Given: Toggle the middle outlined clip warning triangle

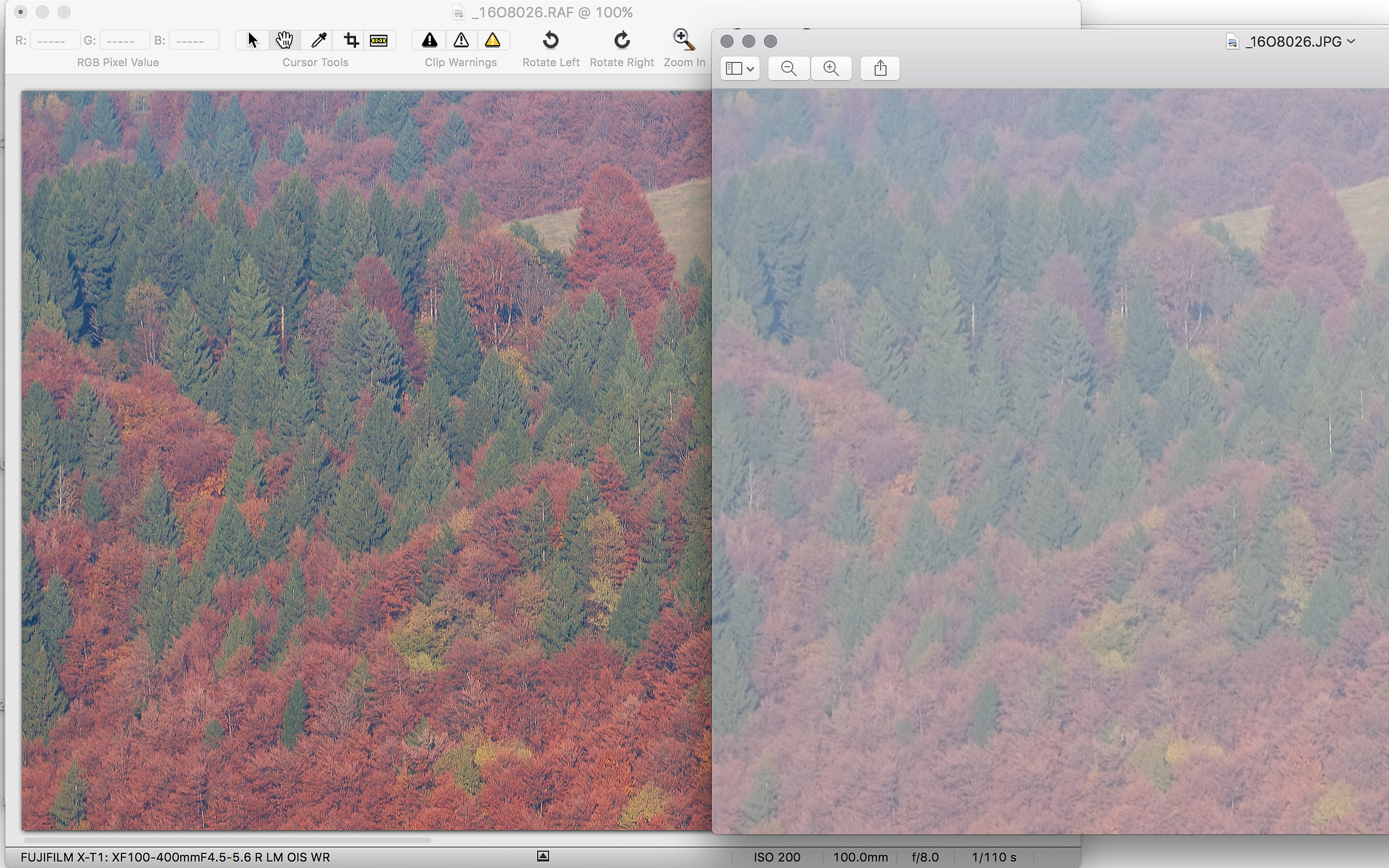Looking at the screenshot, I should tap(461, 40).
